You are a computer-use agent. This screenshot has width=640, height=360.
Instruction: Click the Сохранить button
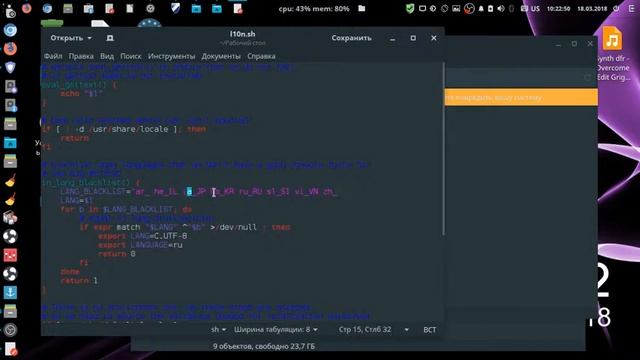point(351,38)
